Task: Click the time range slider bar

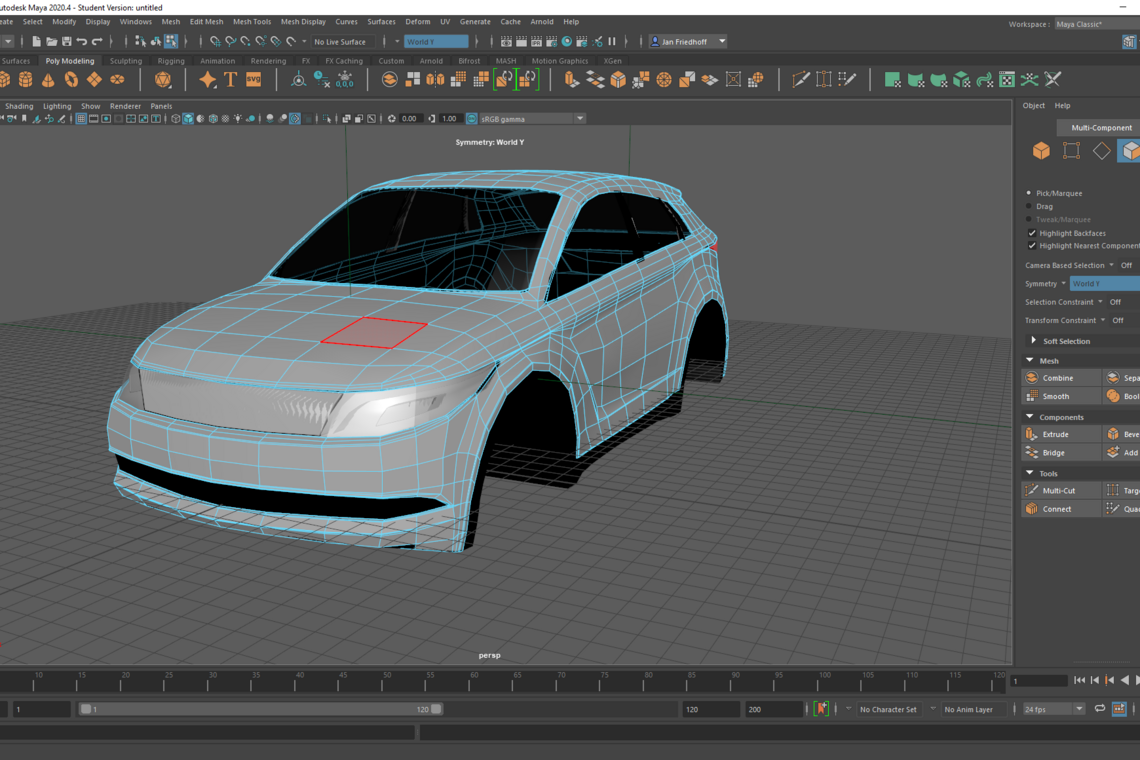Action: (260, 709)
